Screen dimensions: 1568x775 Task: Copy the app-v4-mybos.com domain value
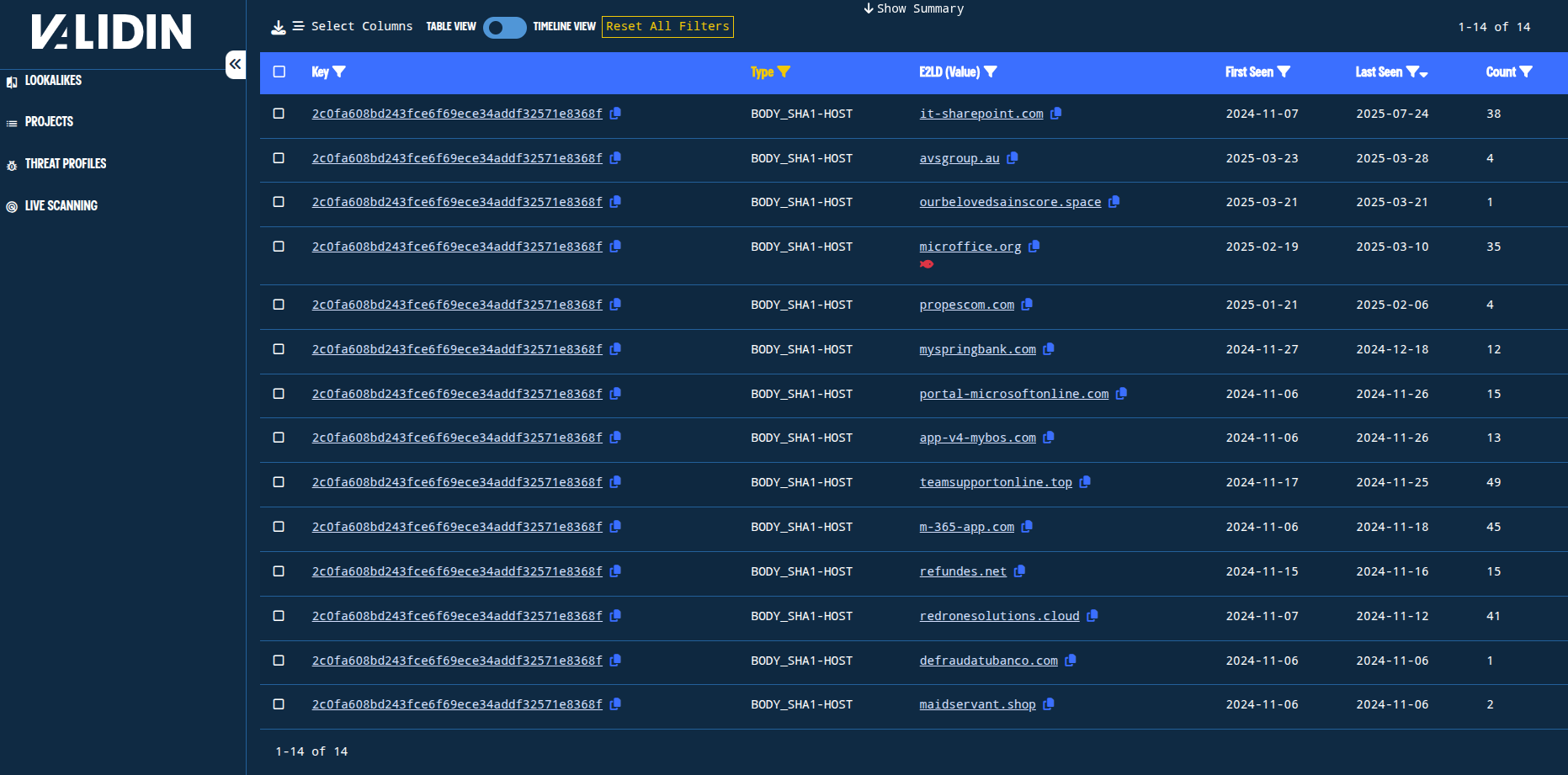coord(1049,438)
